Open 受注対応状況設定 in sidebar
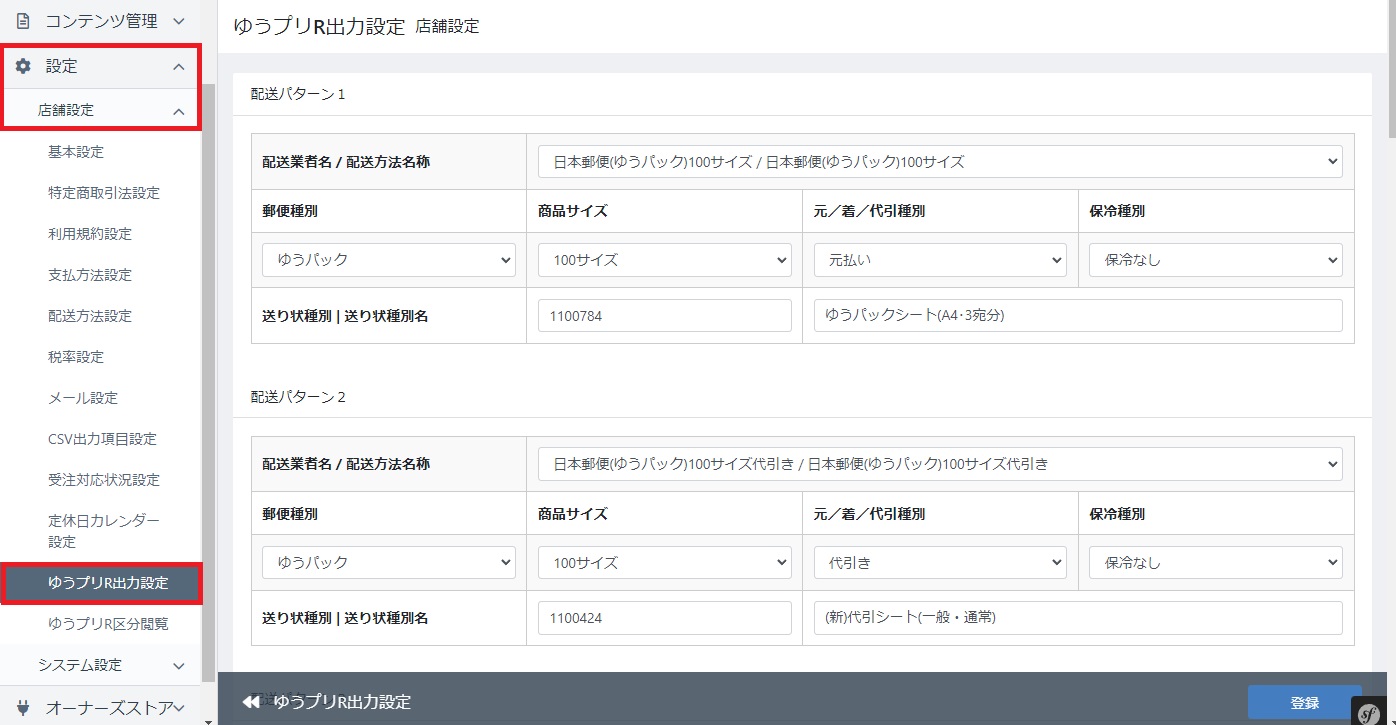 pos(104,480)
